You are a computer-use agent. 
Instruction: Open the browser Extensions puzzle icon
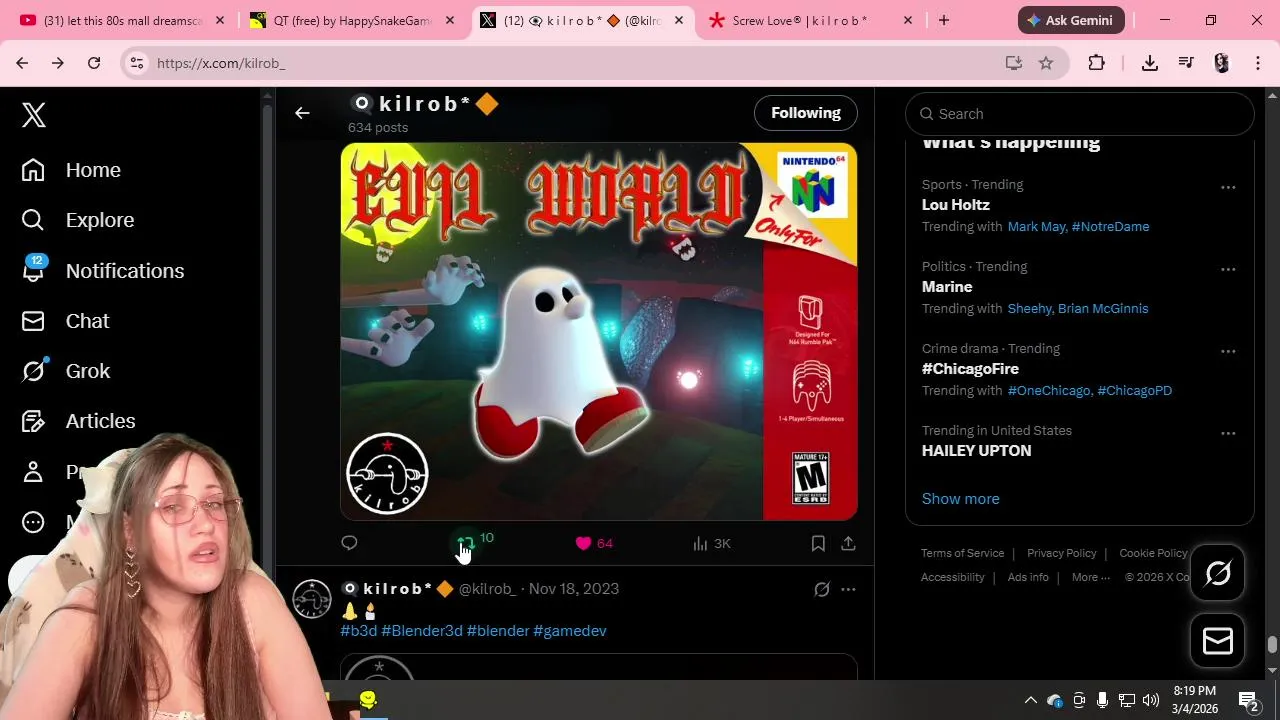(1097, 63)
